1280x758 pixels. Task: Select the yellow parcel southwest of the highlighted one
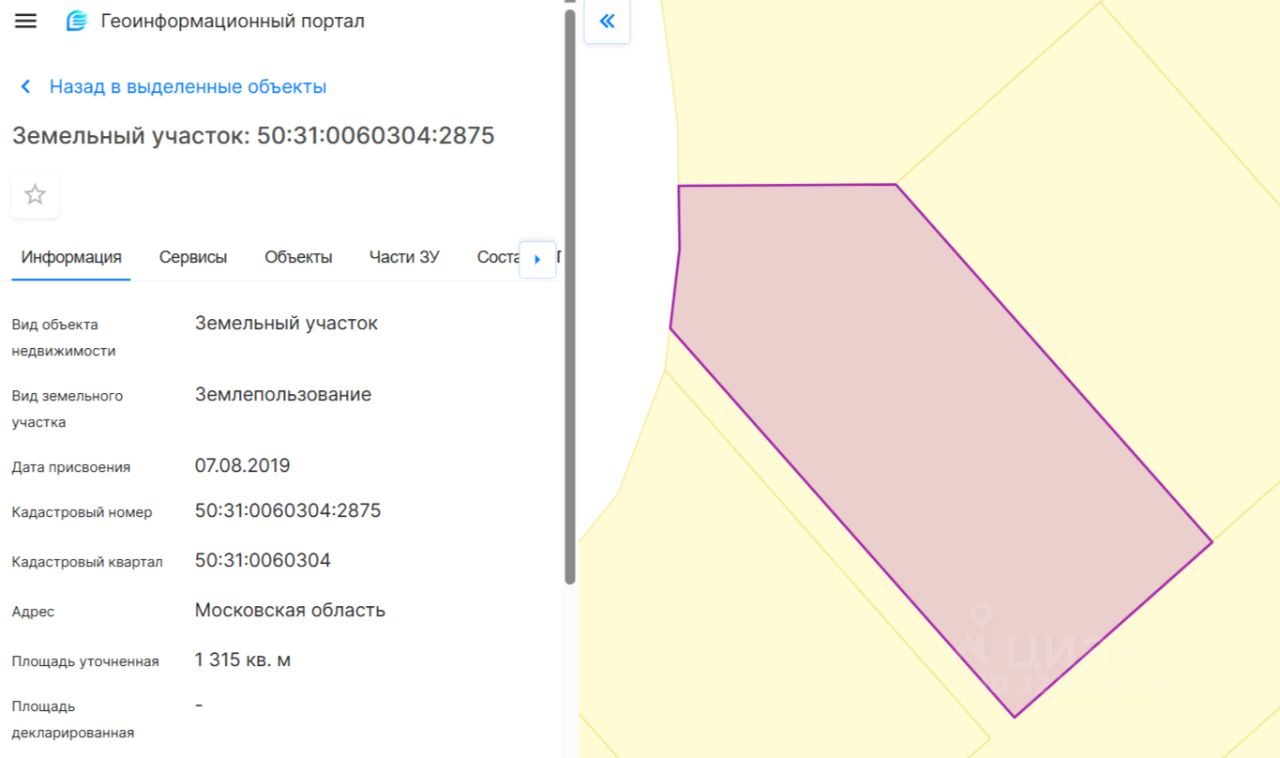pos(760,600)
